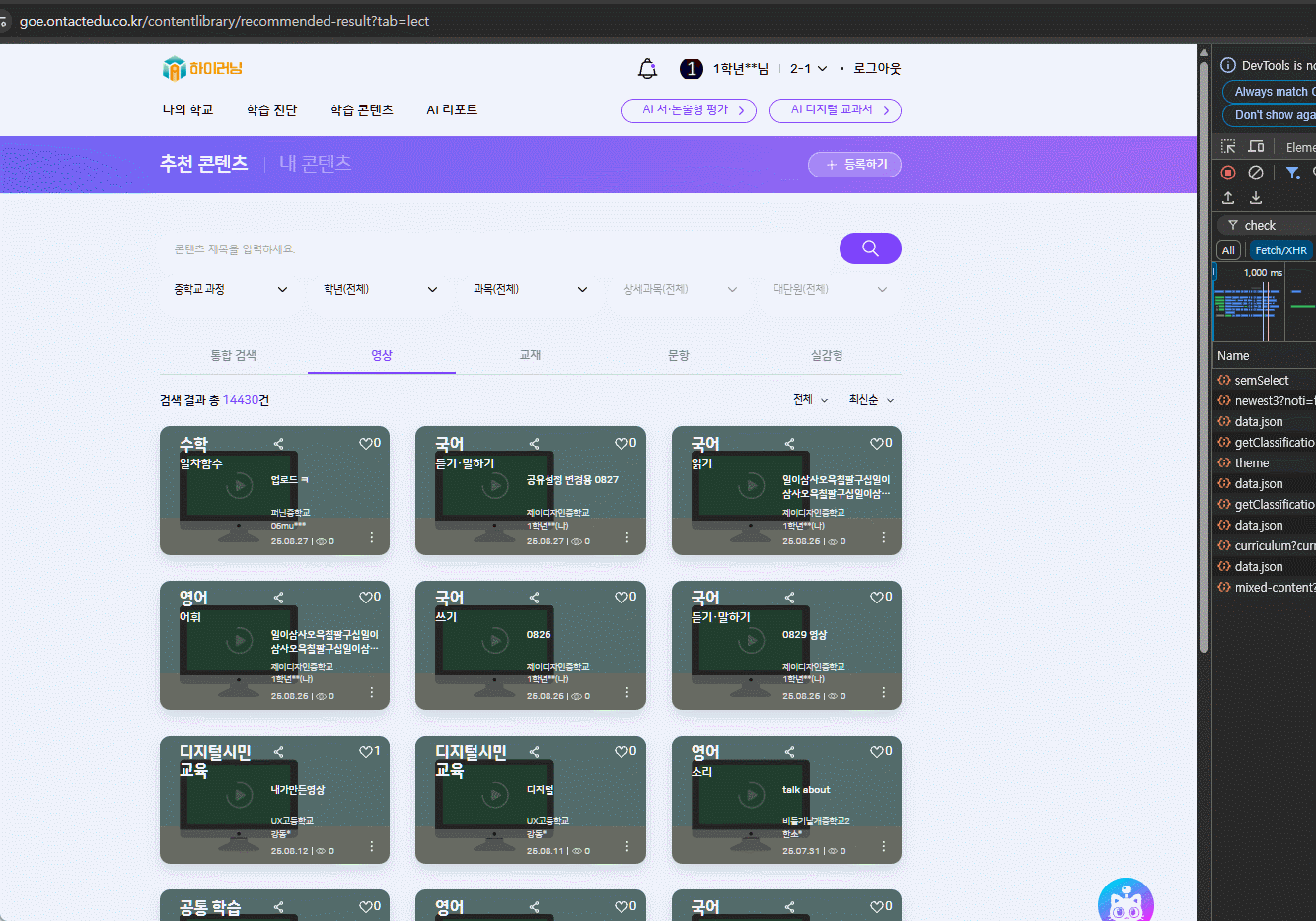Open the AI 디지털 교과서 link
The height and width of the screenshot is (921, 1316).
tap(835, 110)
